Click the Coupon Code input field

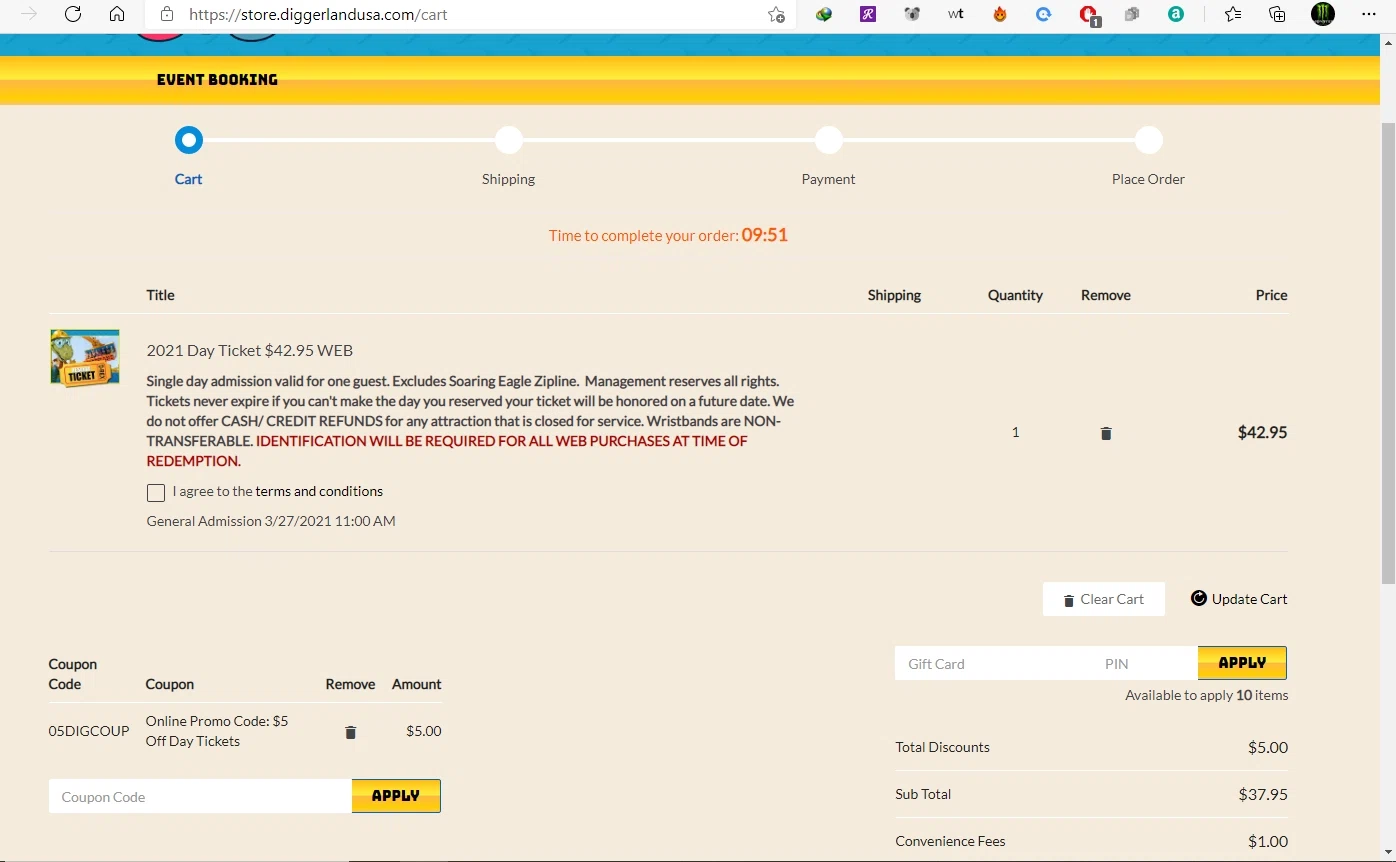[200, 797]
